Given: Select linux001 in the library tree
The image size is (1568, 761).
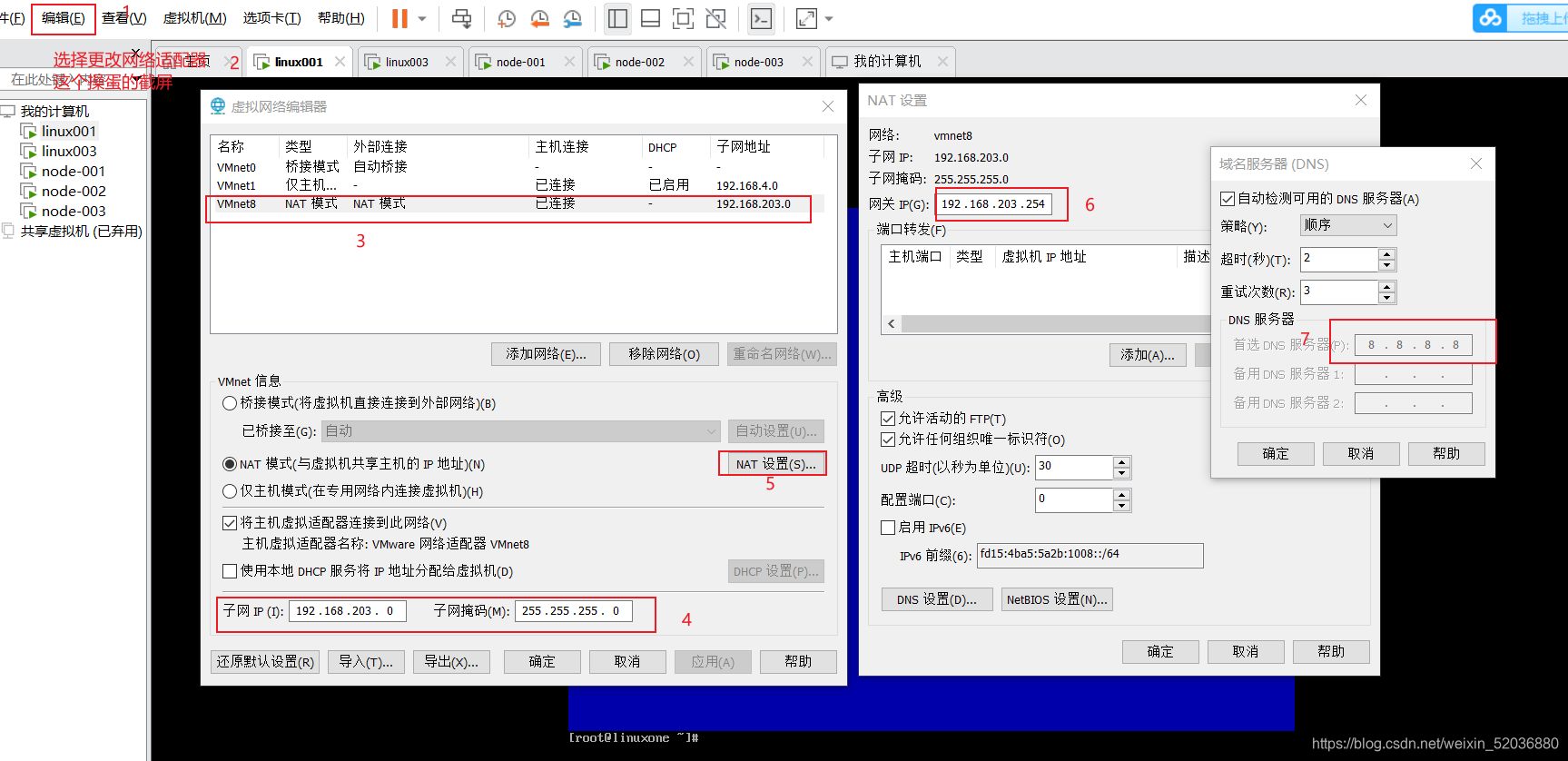Looking at the screenshot, I should coord(68,131).
